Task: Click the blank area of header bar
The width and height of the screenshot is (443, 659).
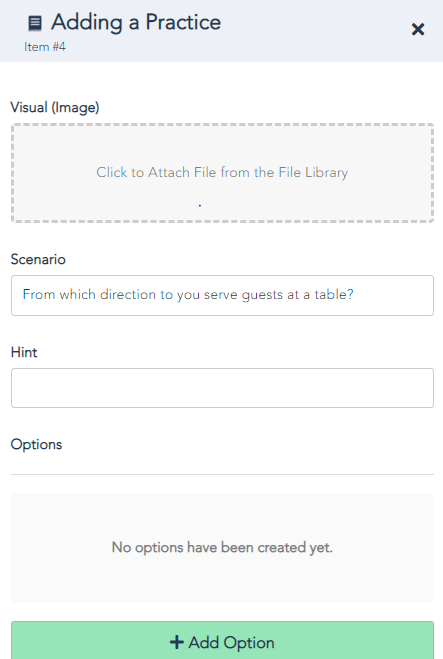Action: tap(315, 30)
